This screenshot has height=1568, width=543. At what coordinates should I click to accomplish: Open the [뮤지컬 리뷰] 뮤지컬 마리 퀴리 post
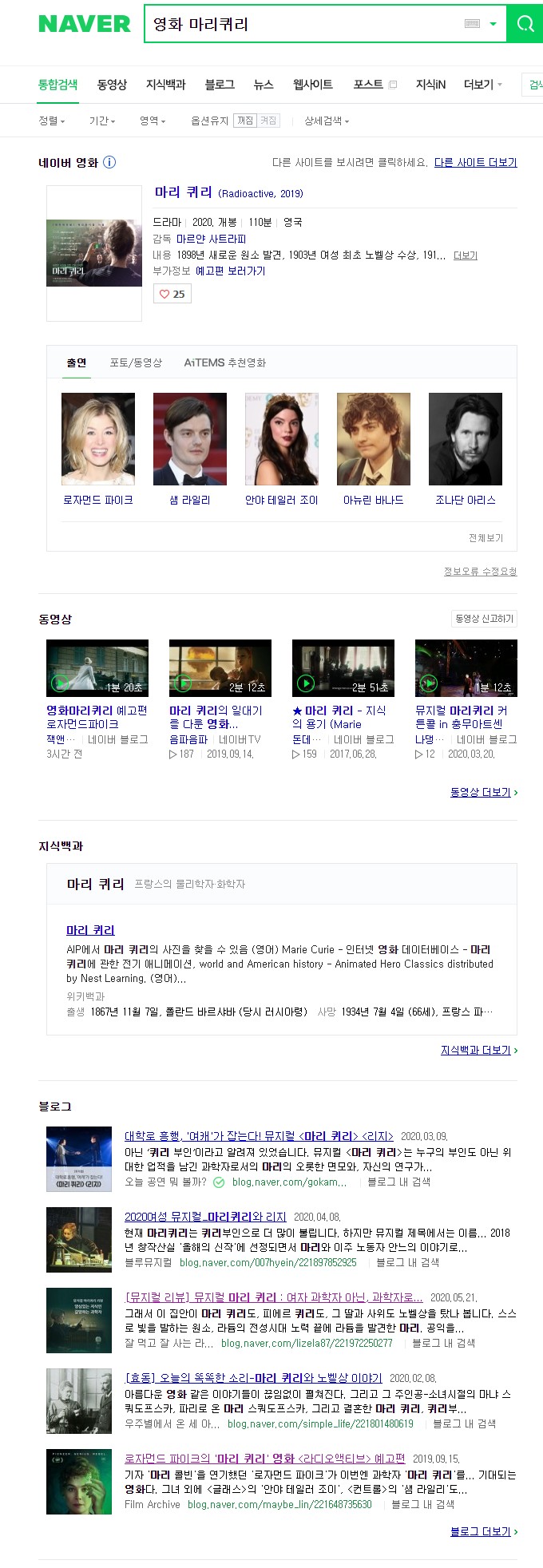click(274, 1297)
